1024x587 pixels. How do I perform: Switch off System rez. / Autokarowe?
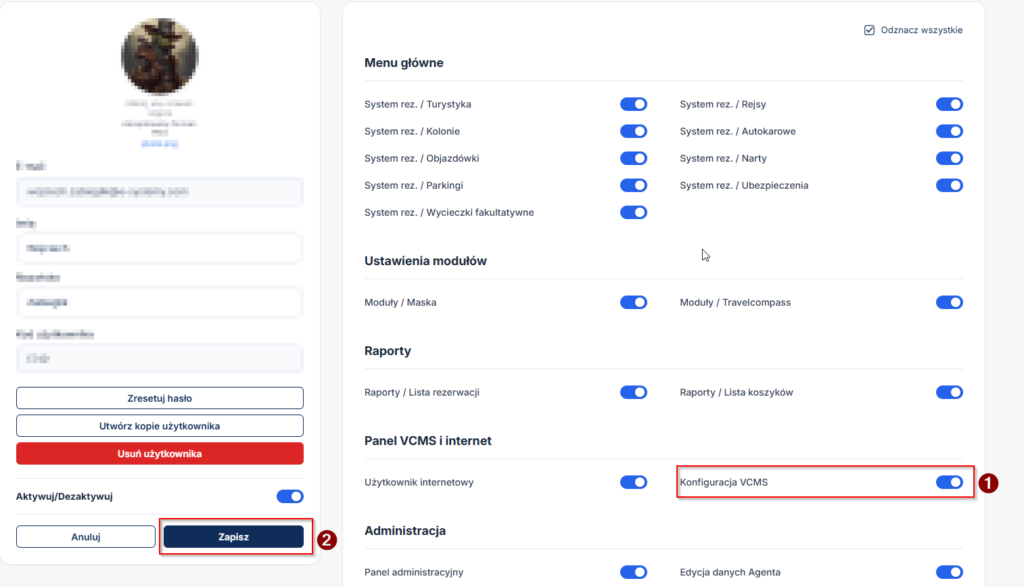(x=949, y=131)
